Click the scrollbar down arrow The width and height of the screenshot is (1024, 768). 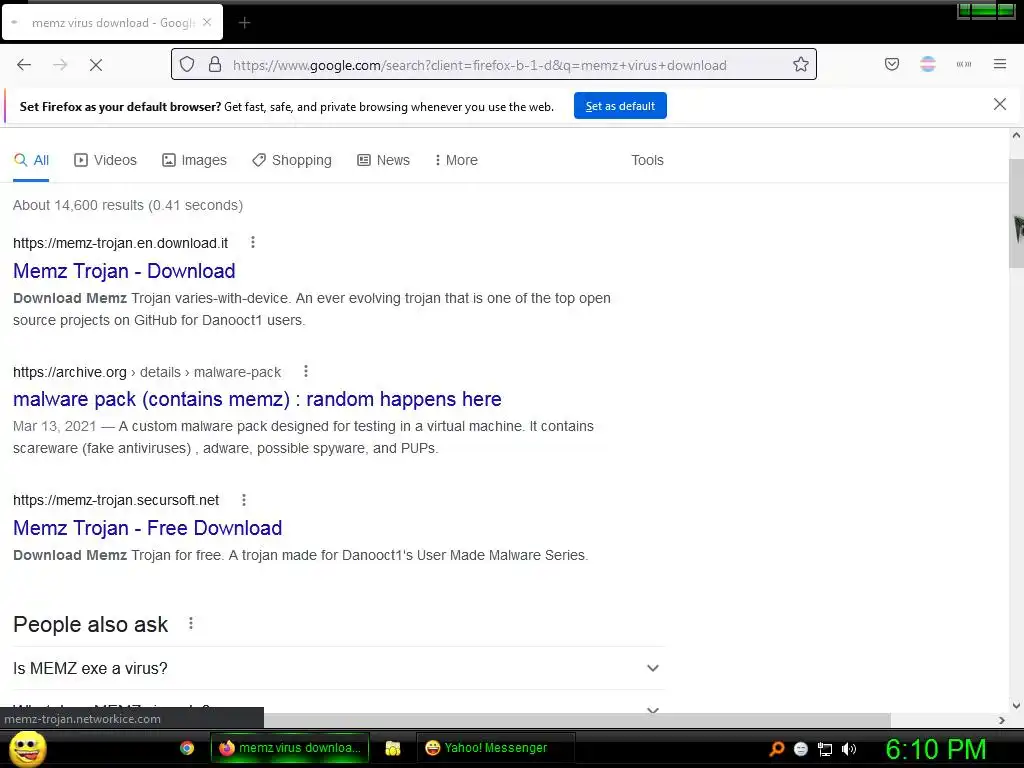click(1016, 705)
